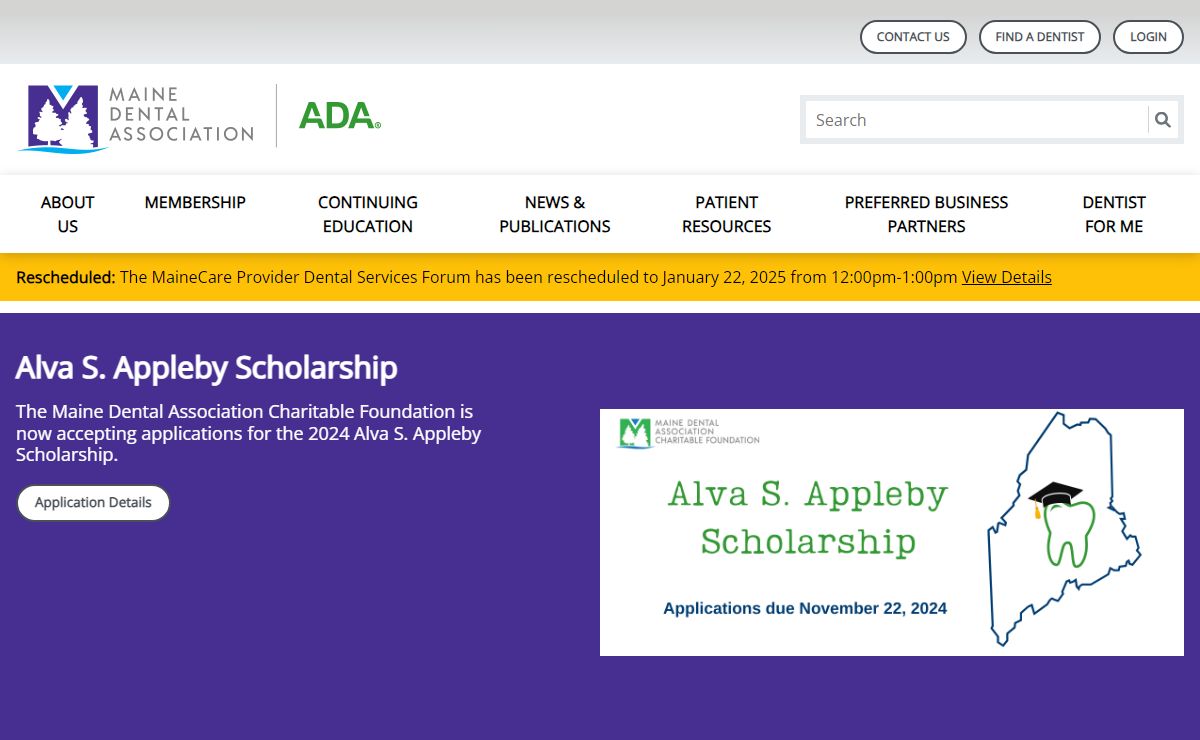
Task: Click the Alva S. Appleby Scholarship heading
Action: [206, 368]
